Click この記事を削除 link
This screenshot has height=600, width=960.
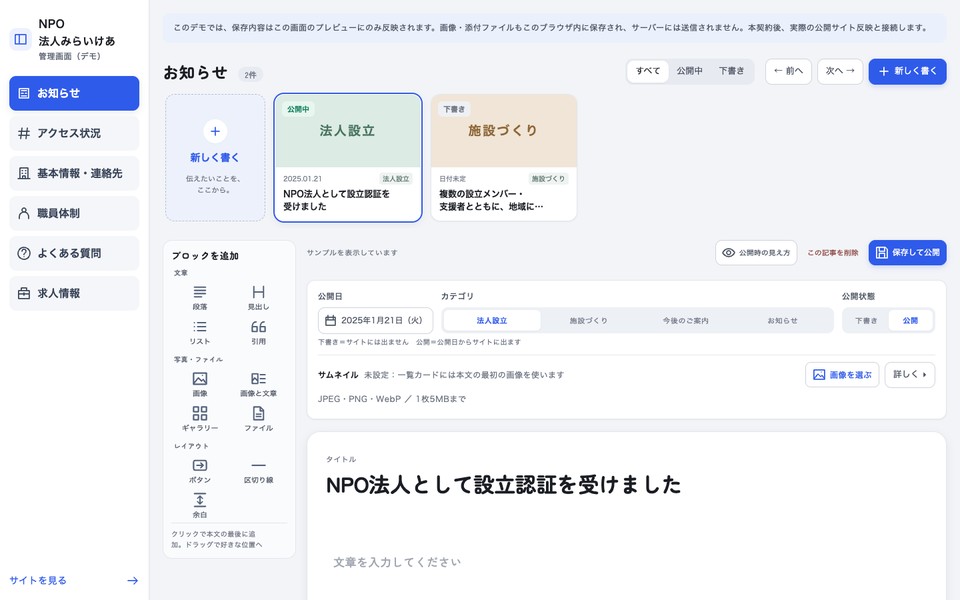tap(833, 253)
